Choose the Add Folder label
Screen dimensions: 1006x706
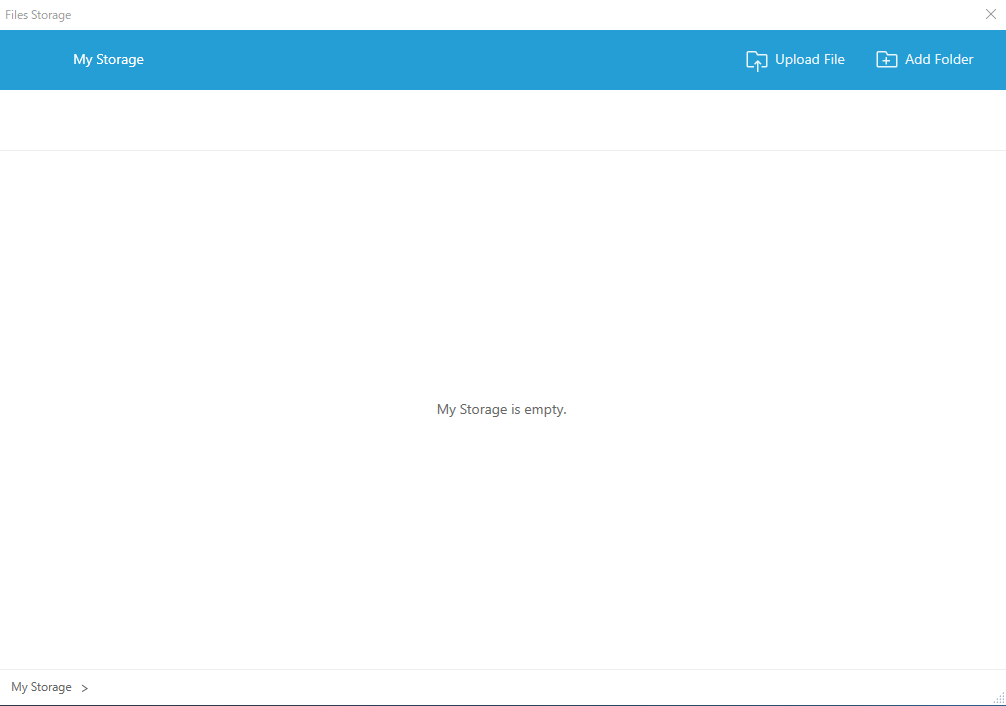click(939, 60)
